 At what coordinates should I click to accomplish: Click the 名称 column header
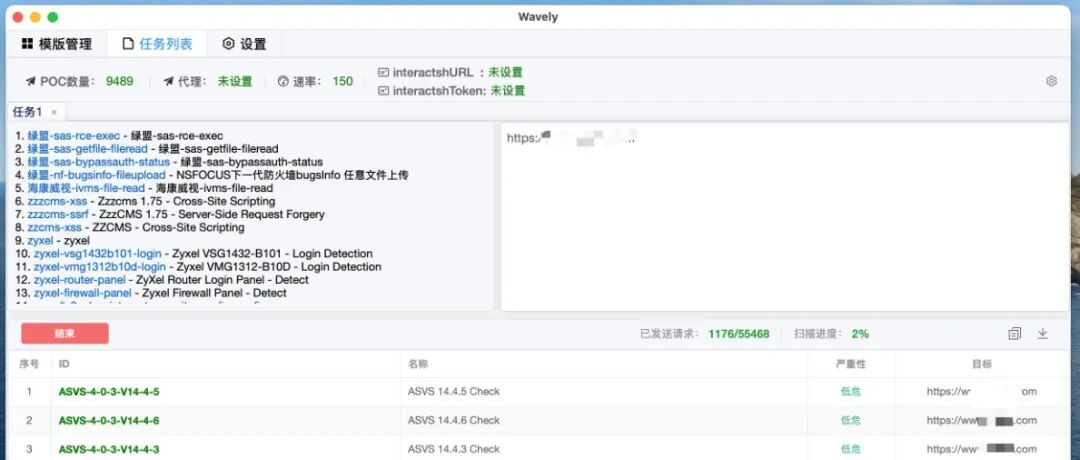coord(417,364)
